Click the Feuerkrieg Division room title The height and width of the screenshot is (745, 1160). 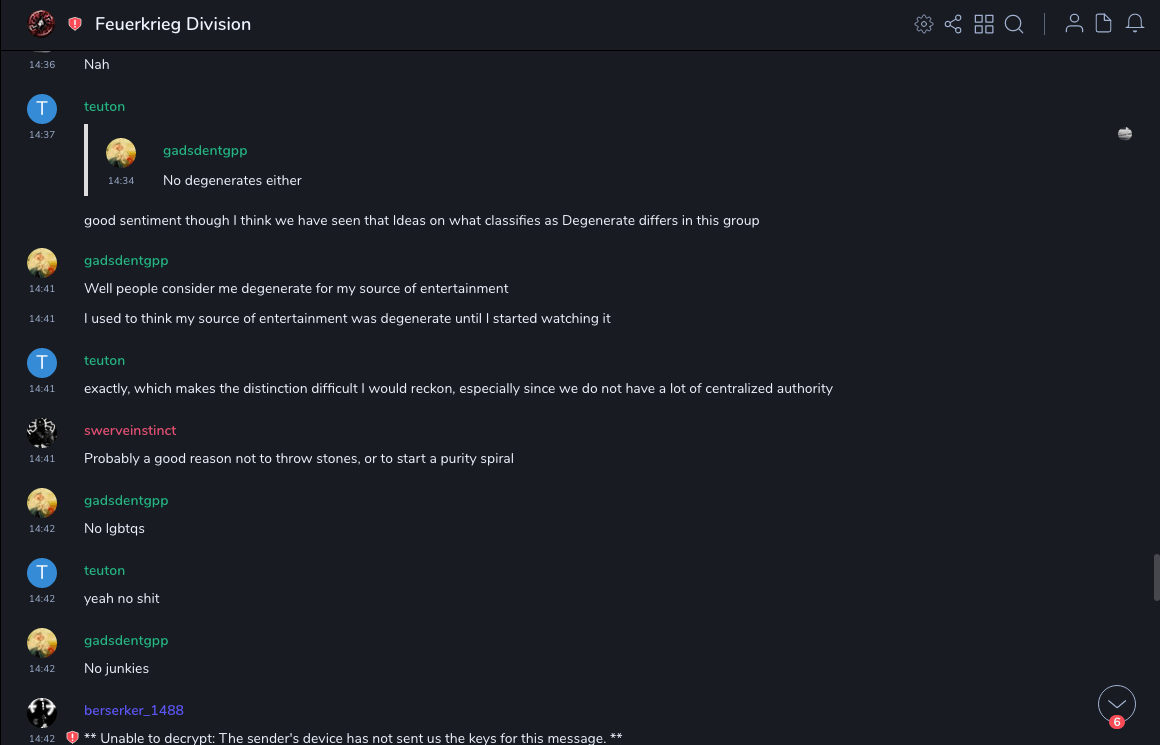[x=173, y=24]
